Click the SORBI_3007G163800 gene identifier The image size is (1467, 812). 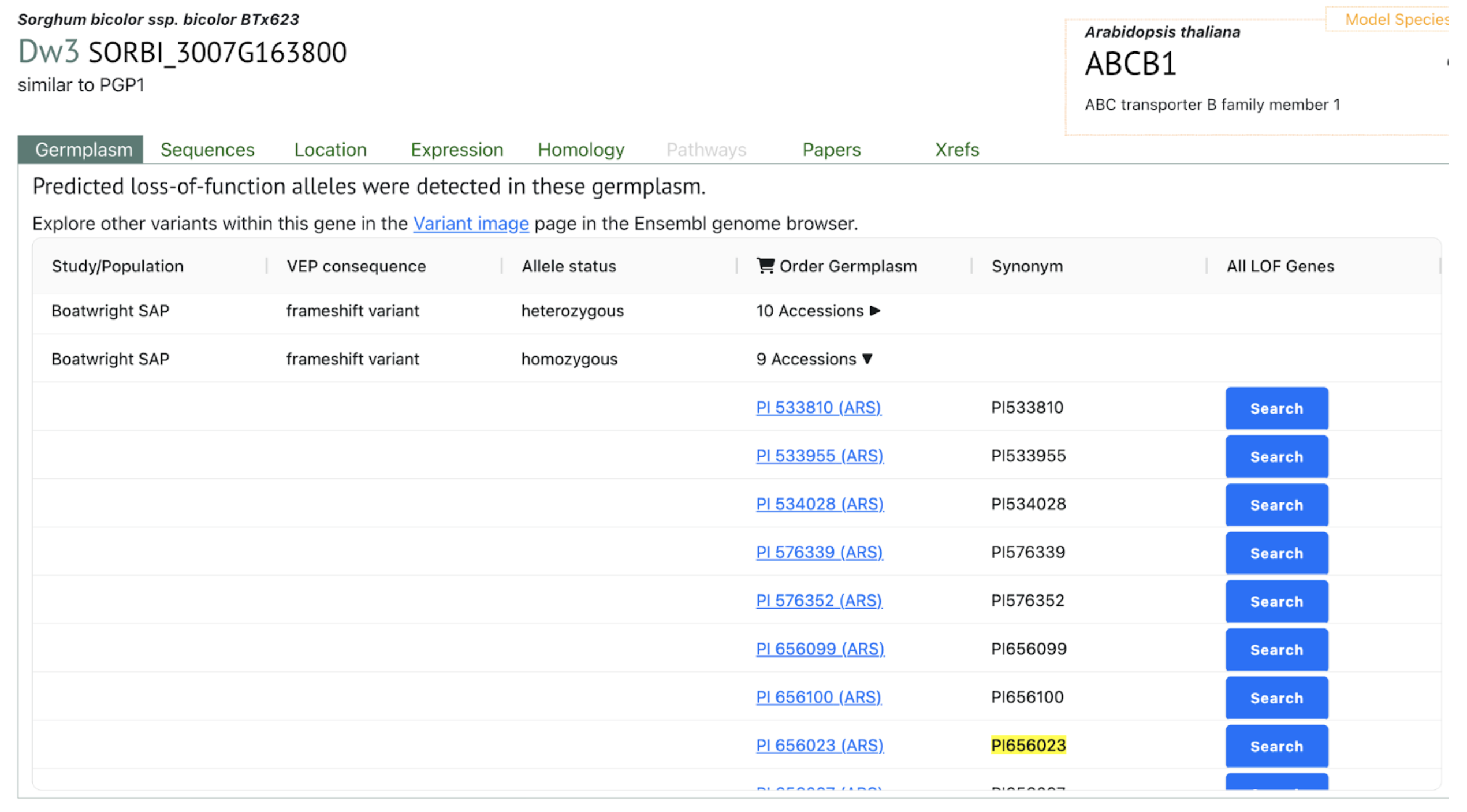click(x=218, y=53)
